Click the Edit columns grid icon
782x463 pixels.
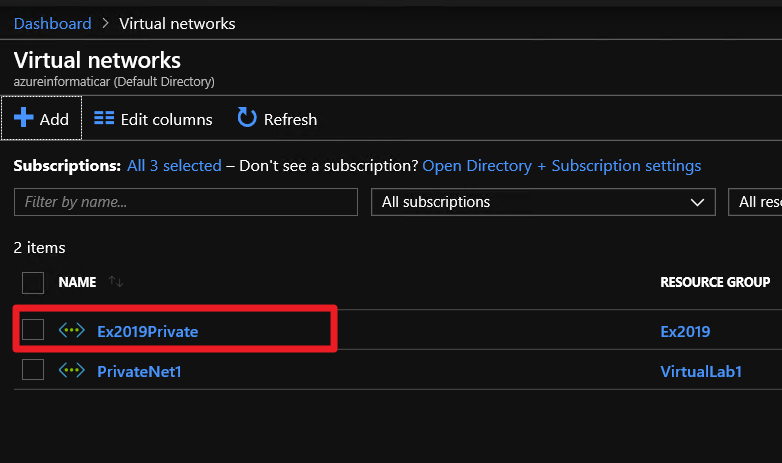click(x=104, y=118)
